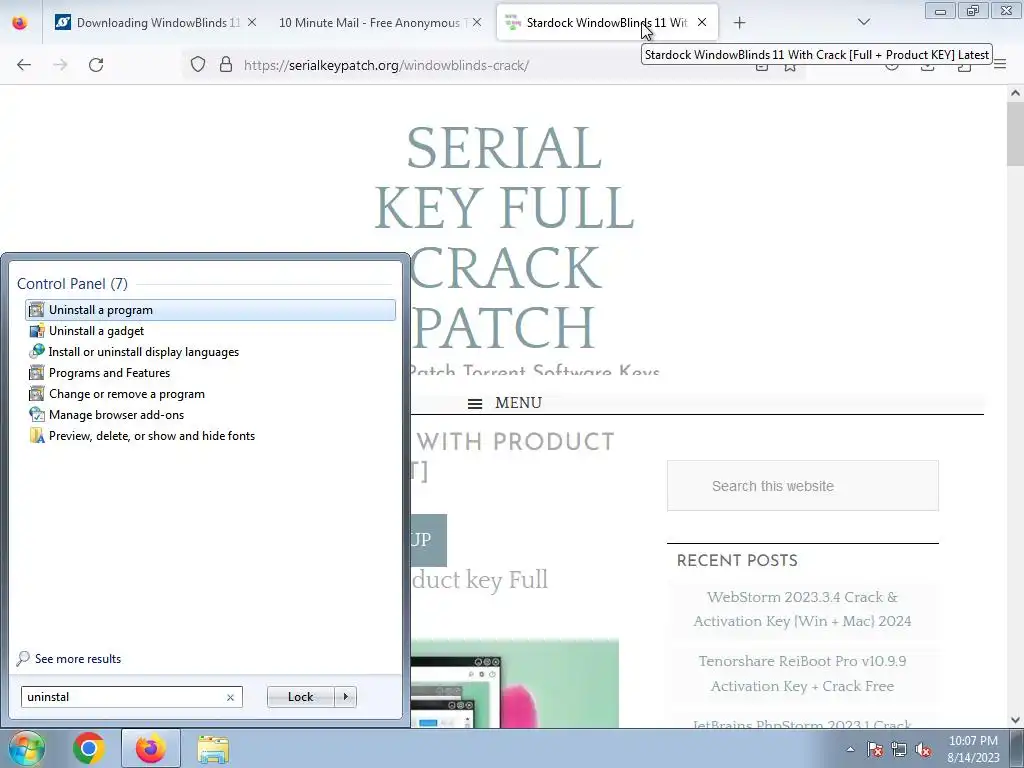Click the Uninstall a program icon

[x=37, y=310]
